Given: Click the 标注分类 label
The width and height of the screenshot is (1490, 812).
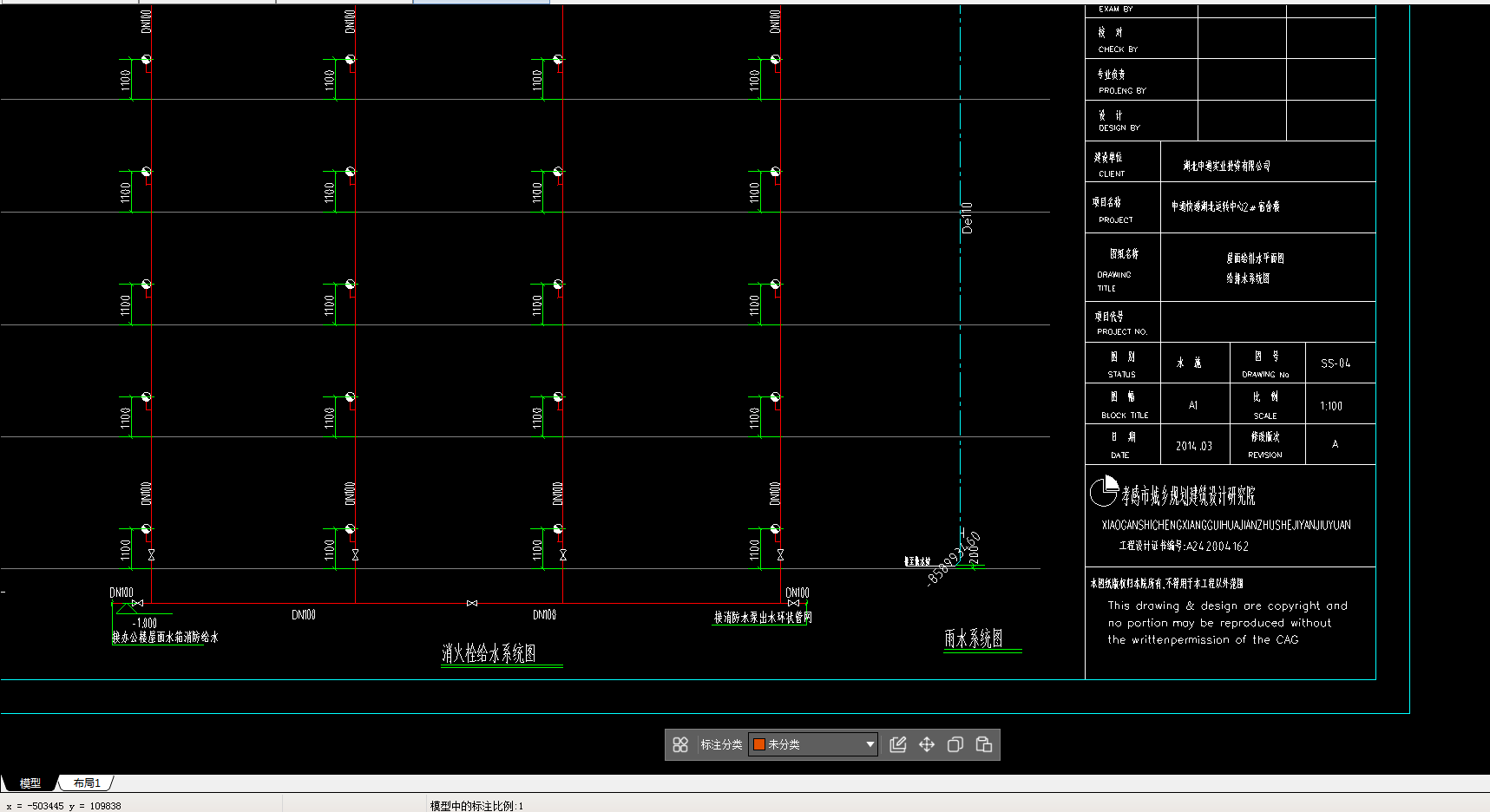Looking at the screenshot, I should click(721, 744).
